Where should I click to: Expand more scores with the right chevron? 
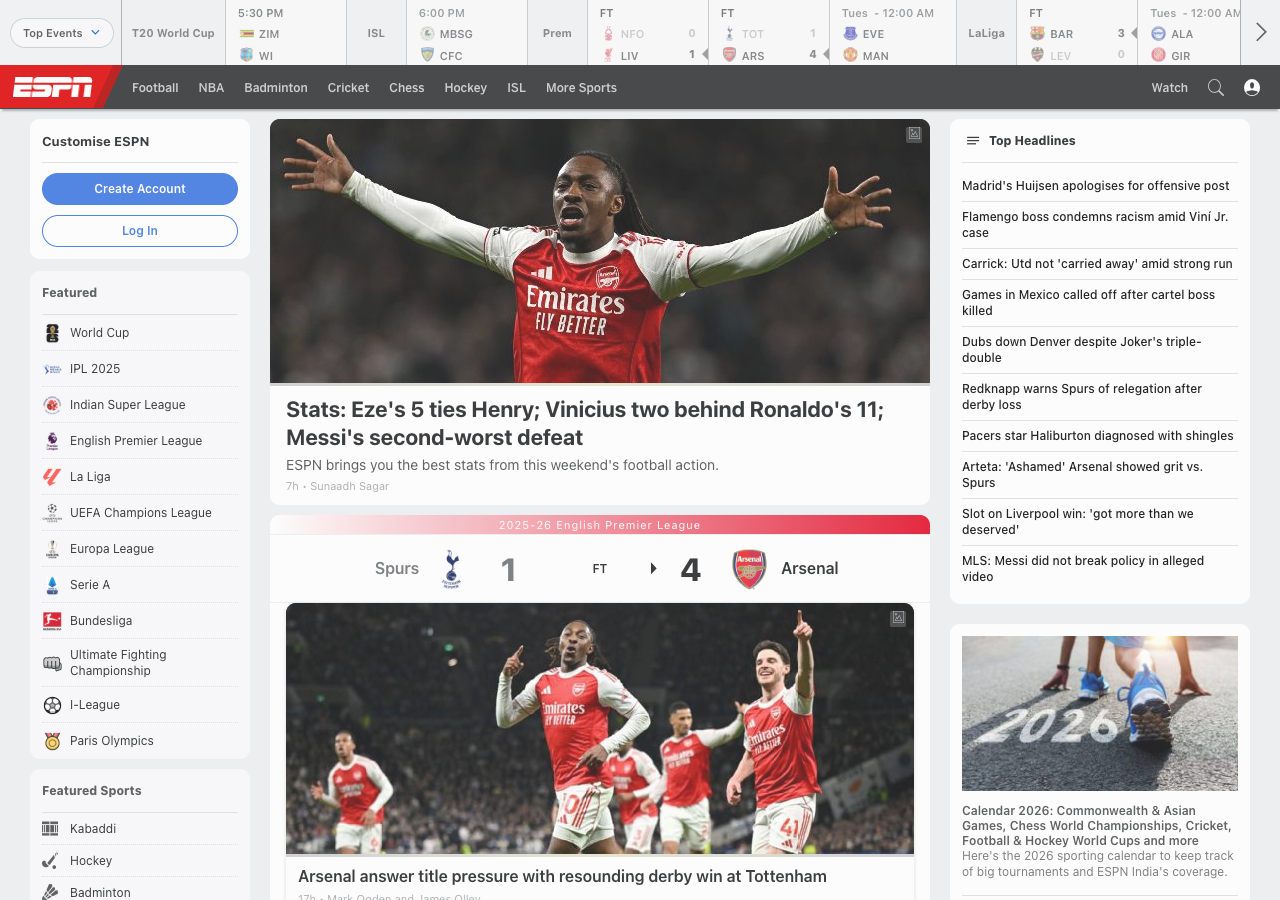[1261, 31]
